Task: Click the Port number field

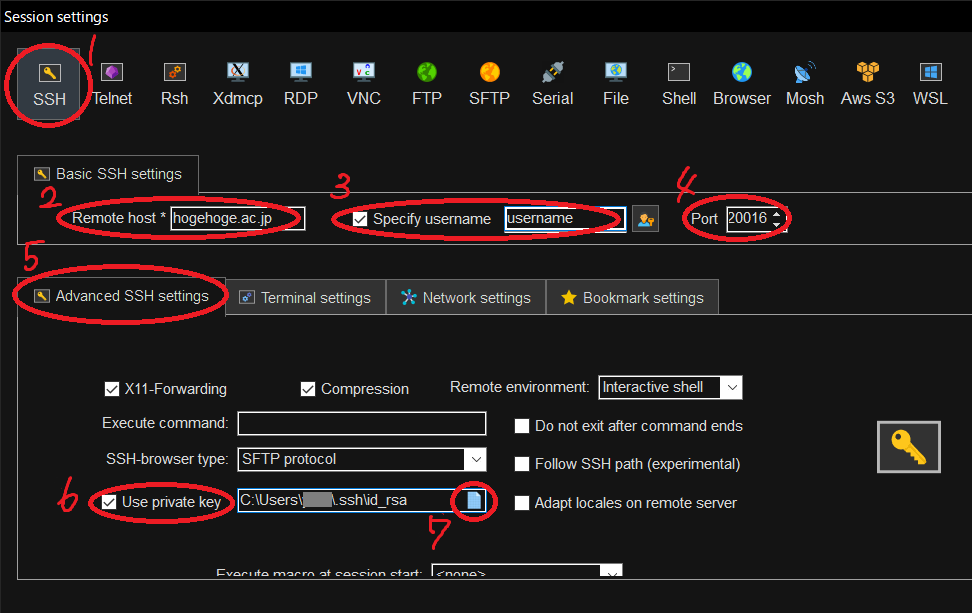Action: click(749, 219)
